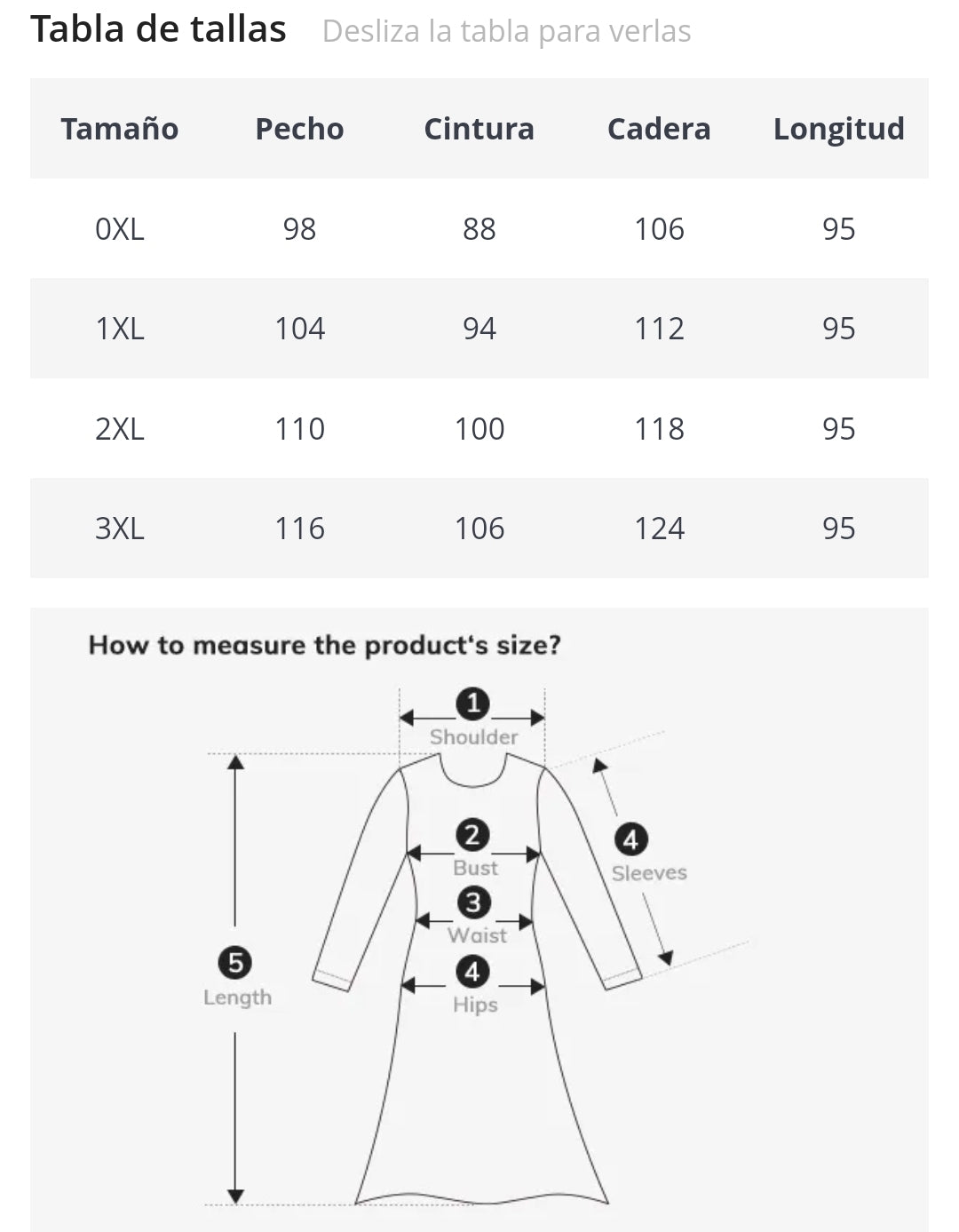Click 'How to measure the product's size?' text
Viewport: 959px width, 1232px height.
[x=325, y=645]
